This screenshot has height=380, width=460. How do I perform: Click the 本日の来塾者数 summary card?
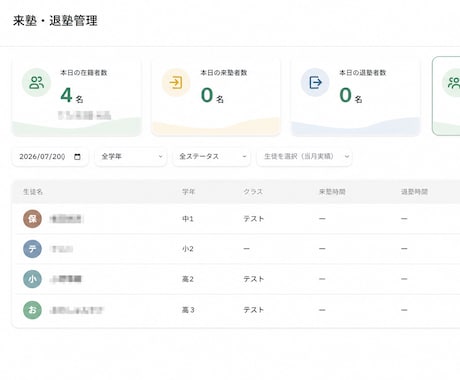(216, 97)
